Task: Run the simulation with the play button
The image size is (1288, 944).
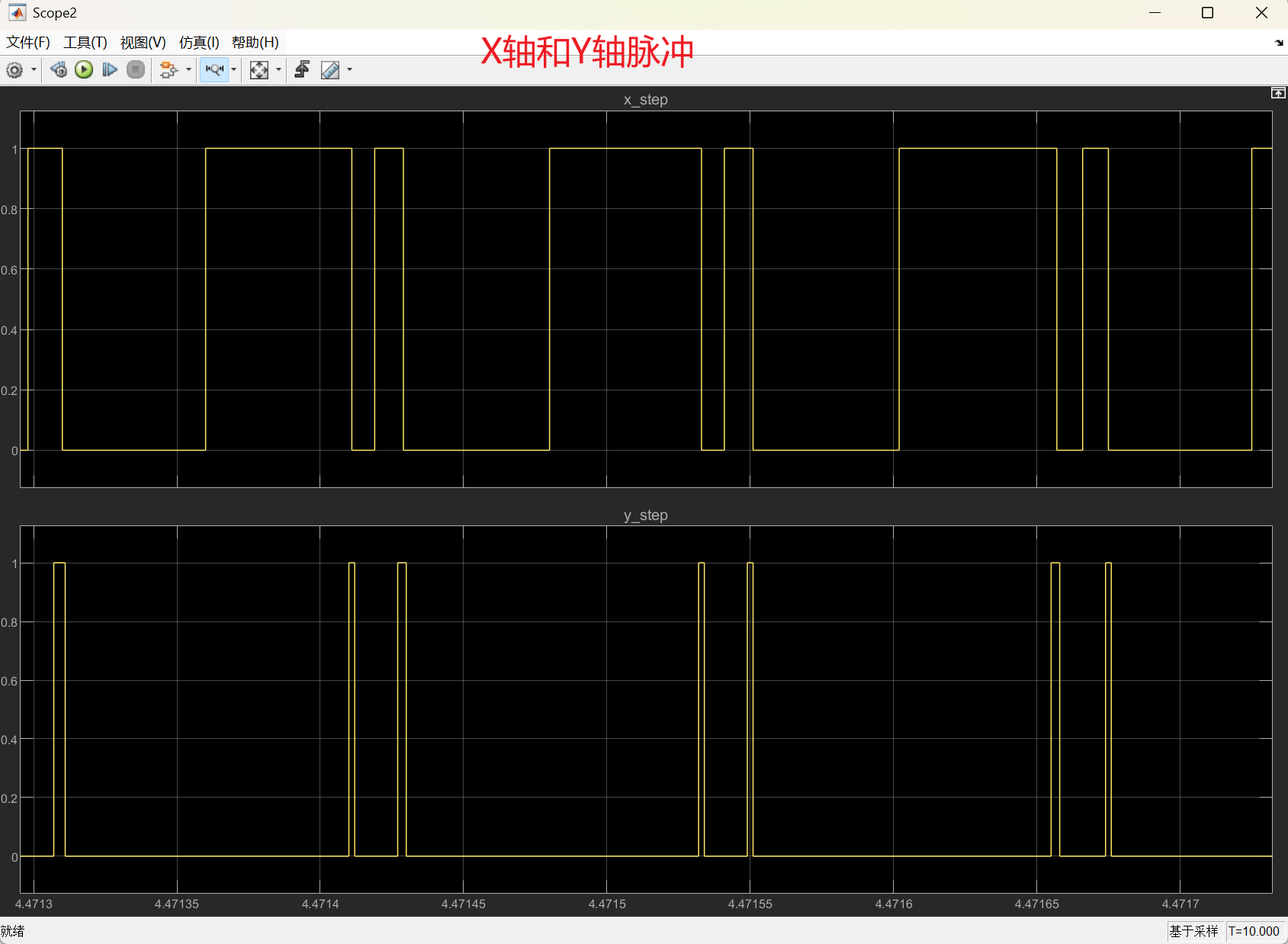Action: click(84, 70)
